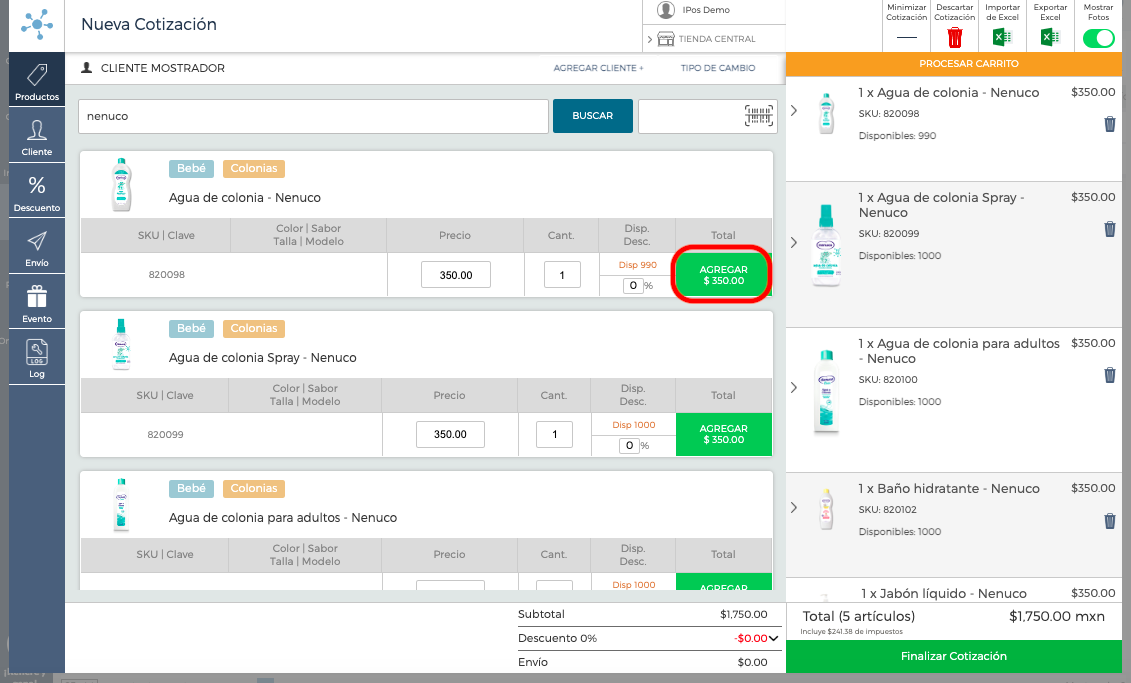Click the 'Disp 990' availability text
The width and height of the screenshot is (1131, 683).
click(x=638, y=265)
